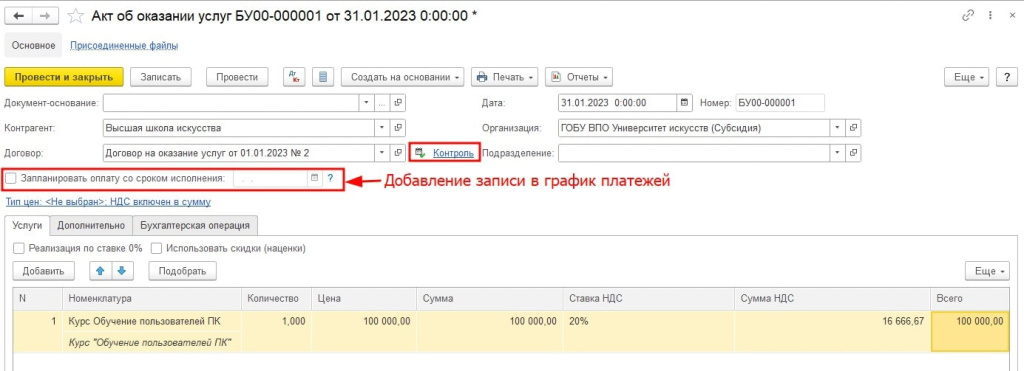Click Цена column header
This screenshot has width=1024, height=371.
click(x=364, y=298)
